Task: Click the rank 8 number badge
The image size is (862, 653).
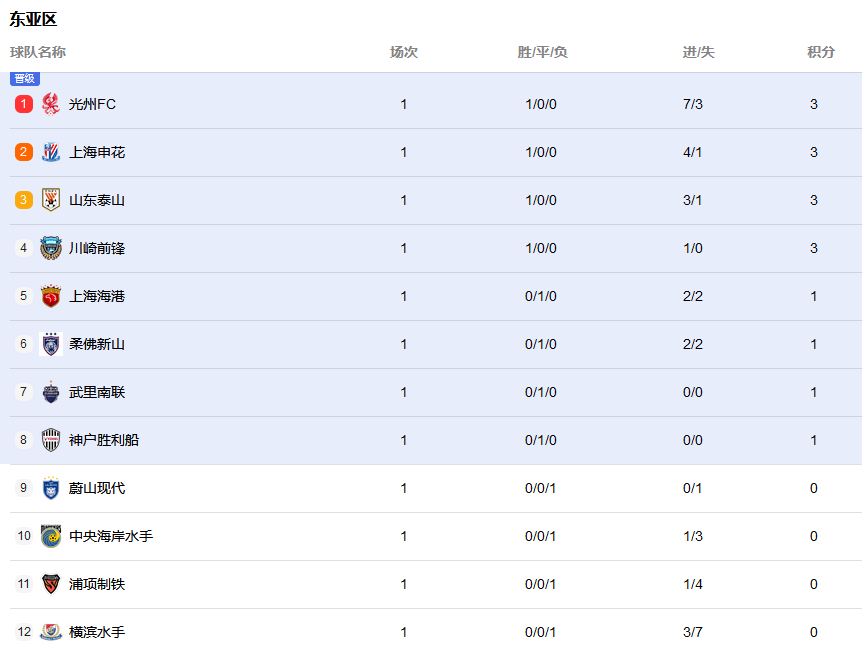Action: (x=24, y=440)
